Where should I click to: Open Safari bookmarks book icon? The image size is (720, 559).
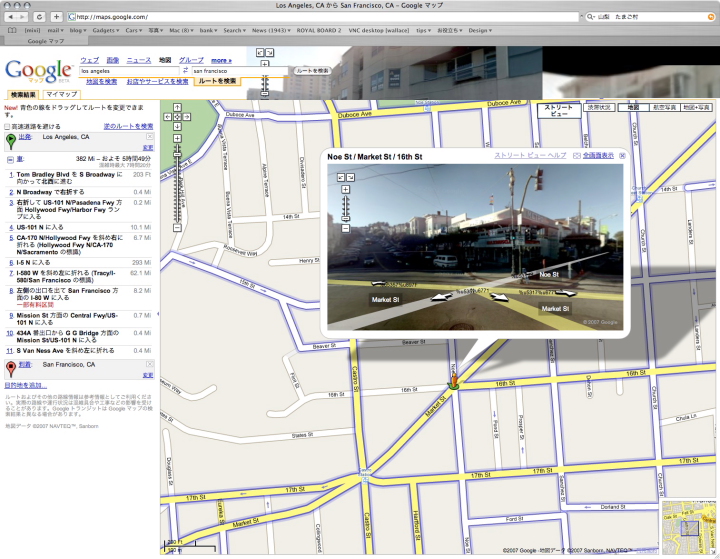(x=12, y=30)
